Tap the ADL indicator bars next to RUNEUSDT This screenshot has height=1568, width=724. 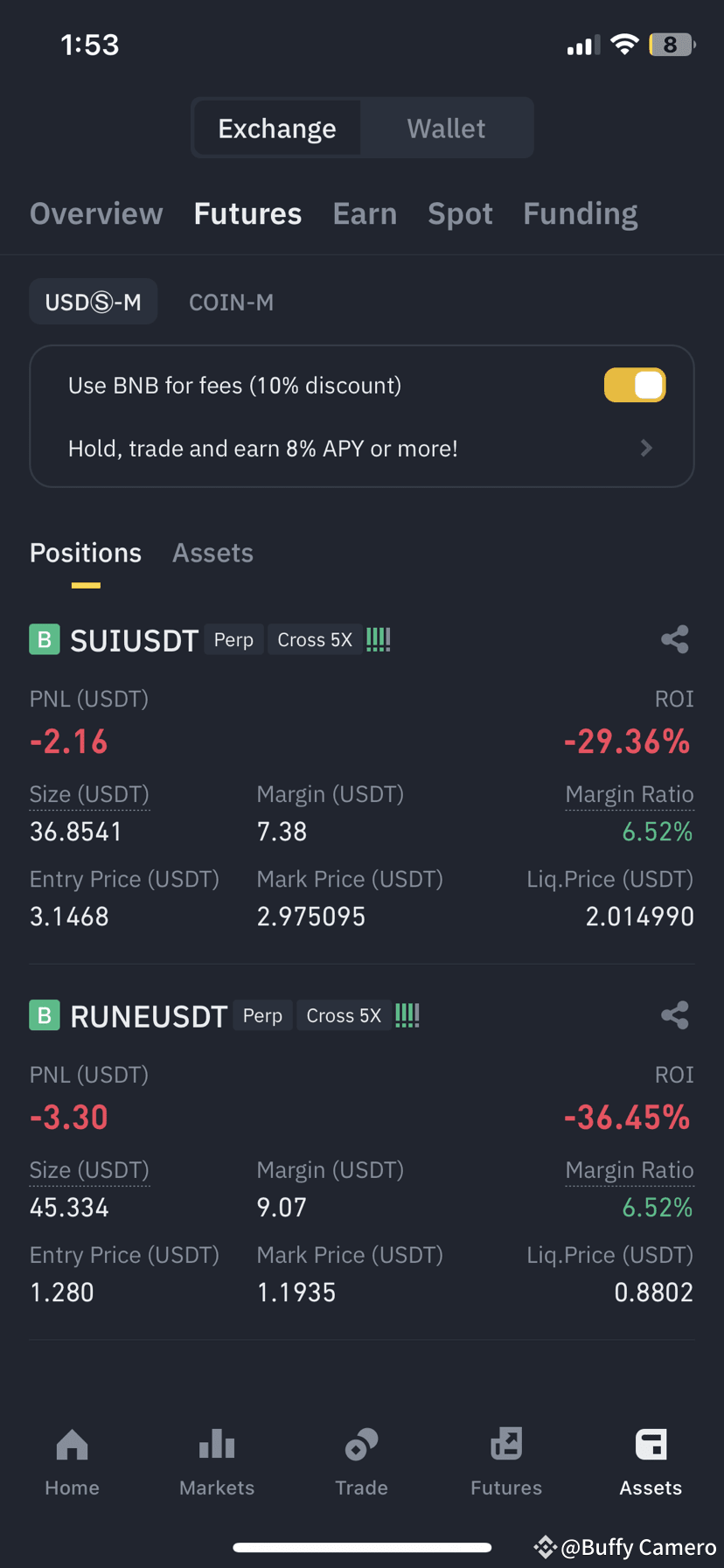tap(407, 1015)
